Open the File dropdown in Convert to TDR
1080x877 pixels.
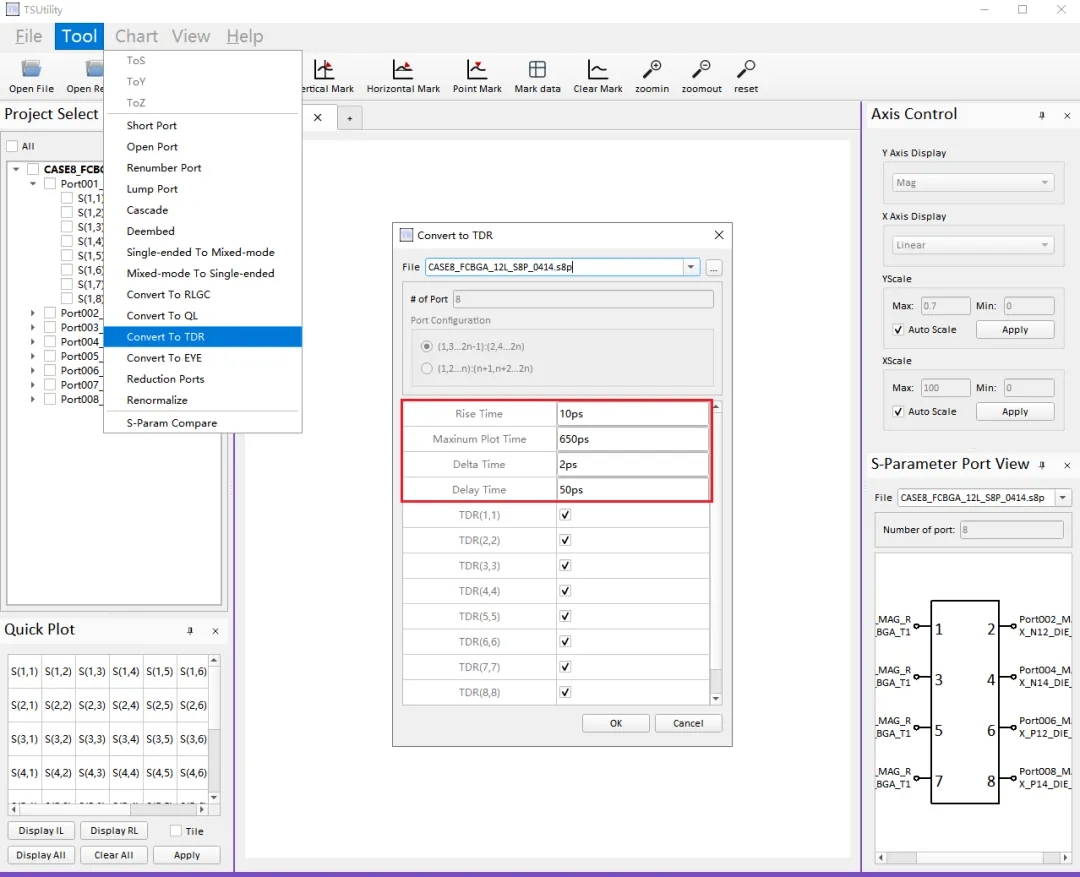690,268
